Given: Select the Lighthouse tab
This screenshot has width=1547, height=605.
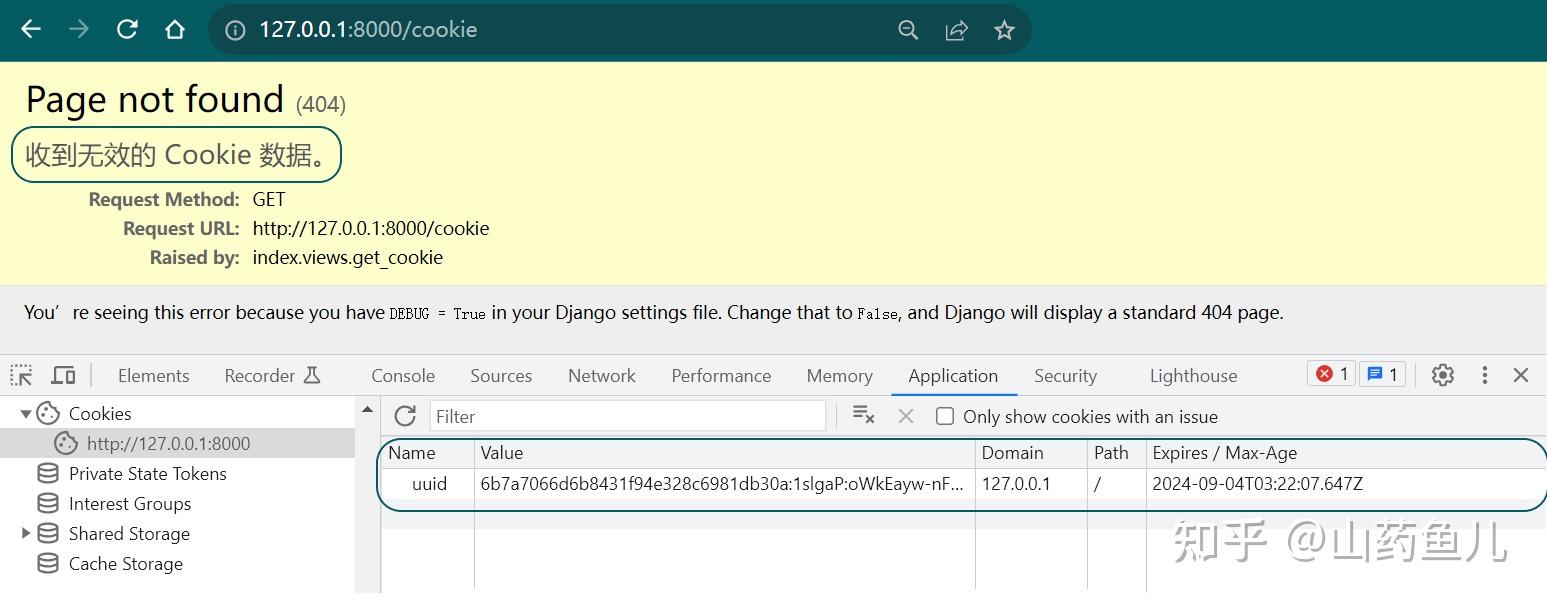Looking at the screenshot, I should [1192, 375].
